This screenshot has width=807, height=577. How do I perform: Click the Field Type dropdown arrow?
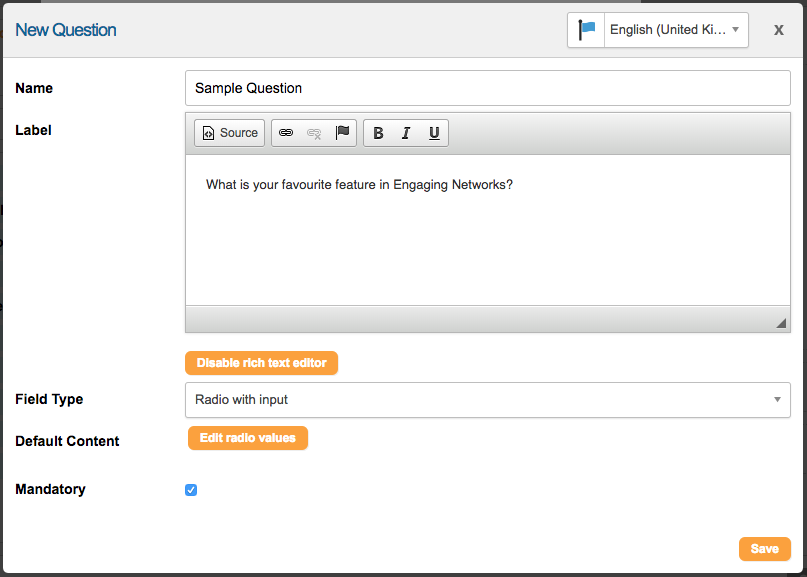tap(777, 400)
